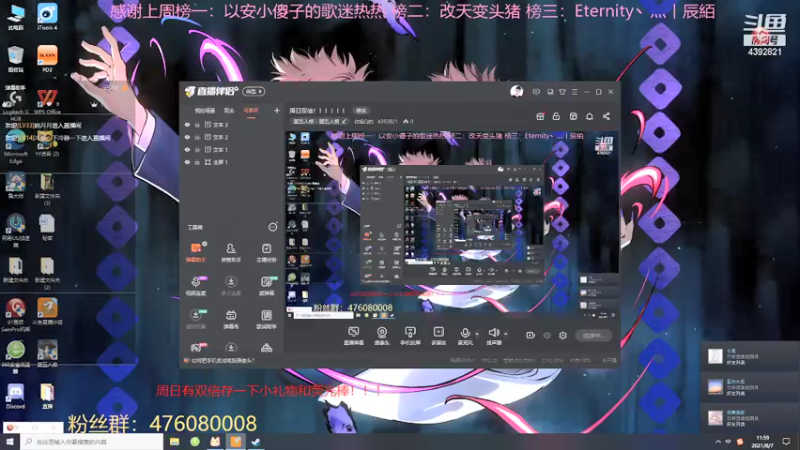
Task: Select the 文本 3 source row
Action: click(231, 124)
